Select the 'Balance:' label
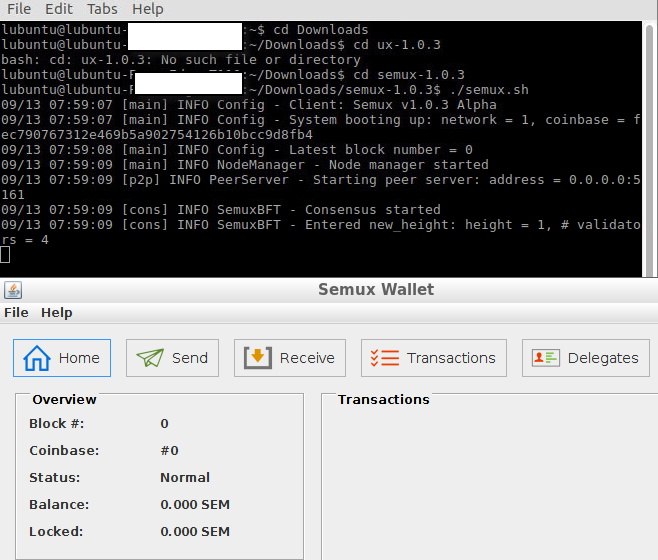Viewport: 658px width, 560px height. pyautogui.click(x=59, y=504)
